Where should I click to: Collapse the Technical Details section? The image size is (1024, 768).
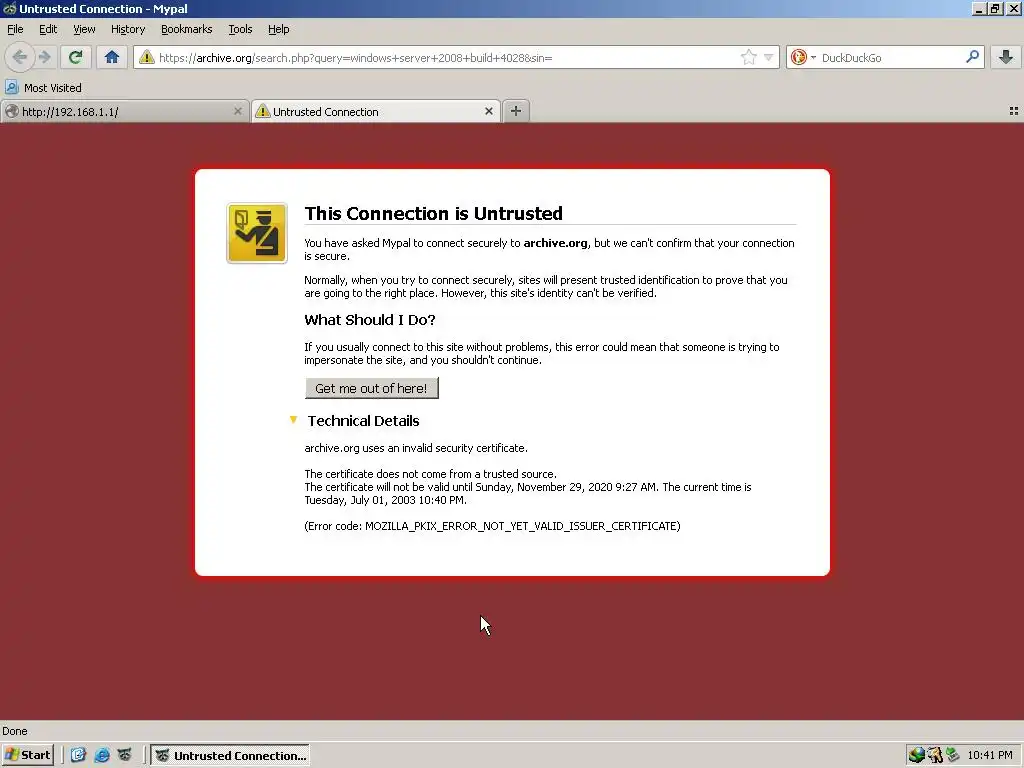[293, 420]
